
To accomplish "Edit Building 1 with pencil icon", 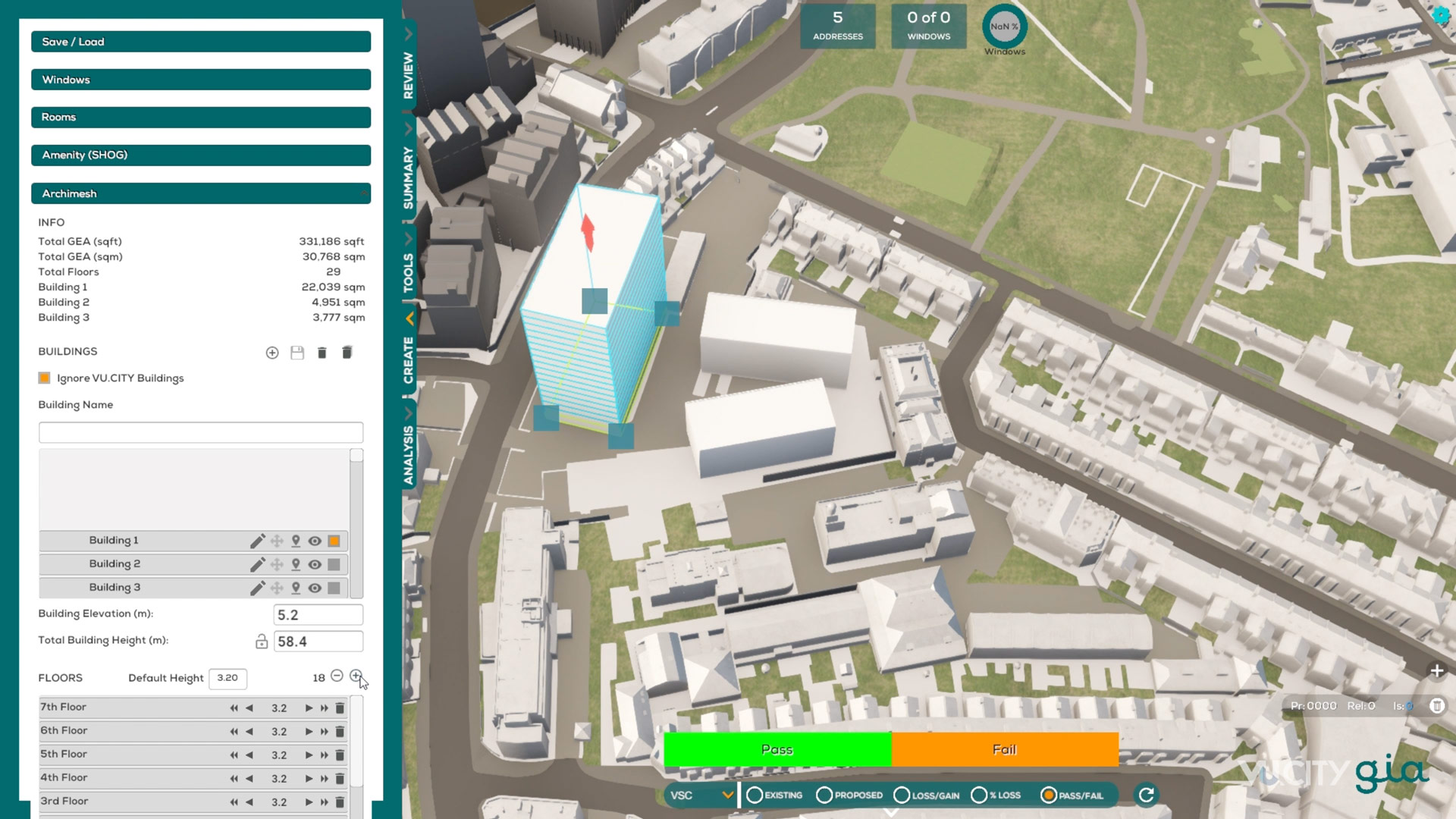I will pos(257,541).
